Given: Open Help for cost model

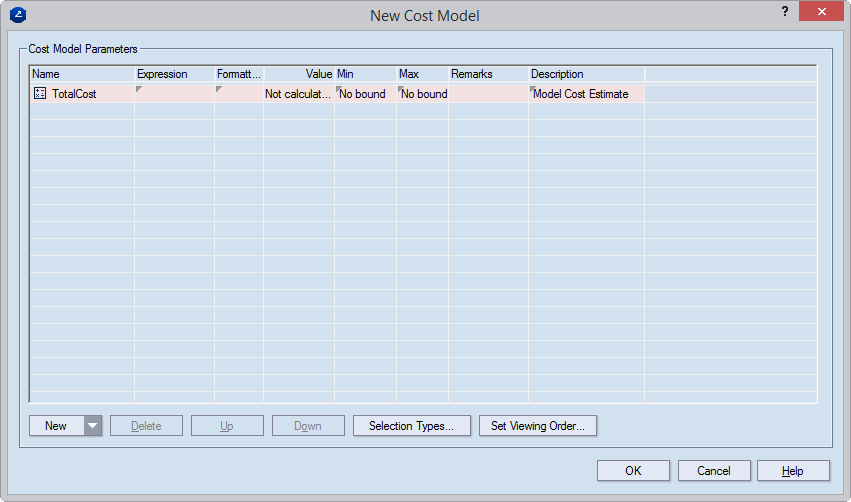Looking at the screenshot, I should tap(793, 471).
